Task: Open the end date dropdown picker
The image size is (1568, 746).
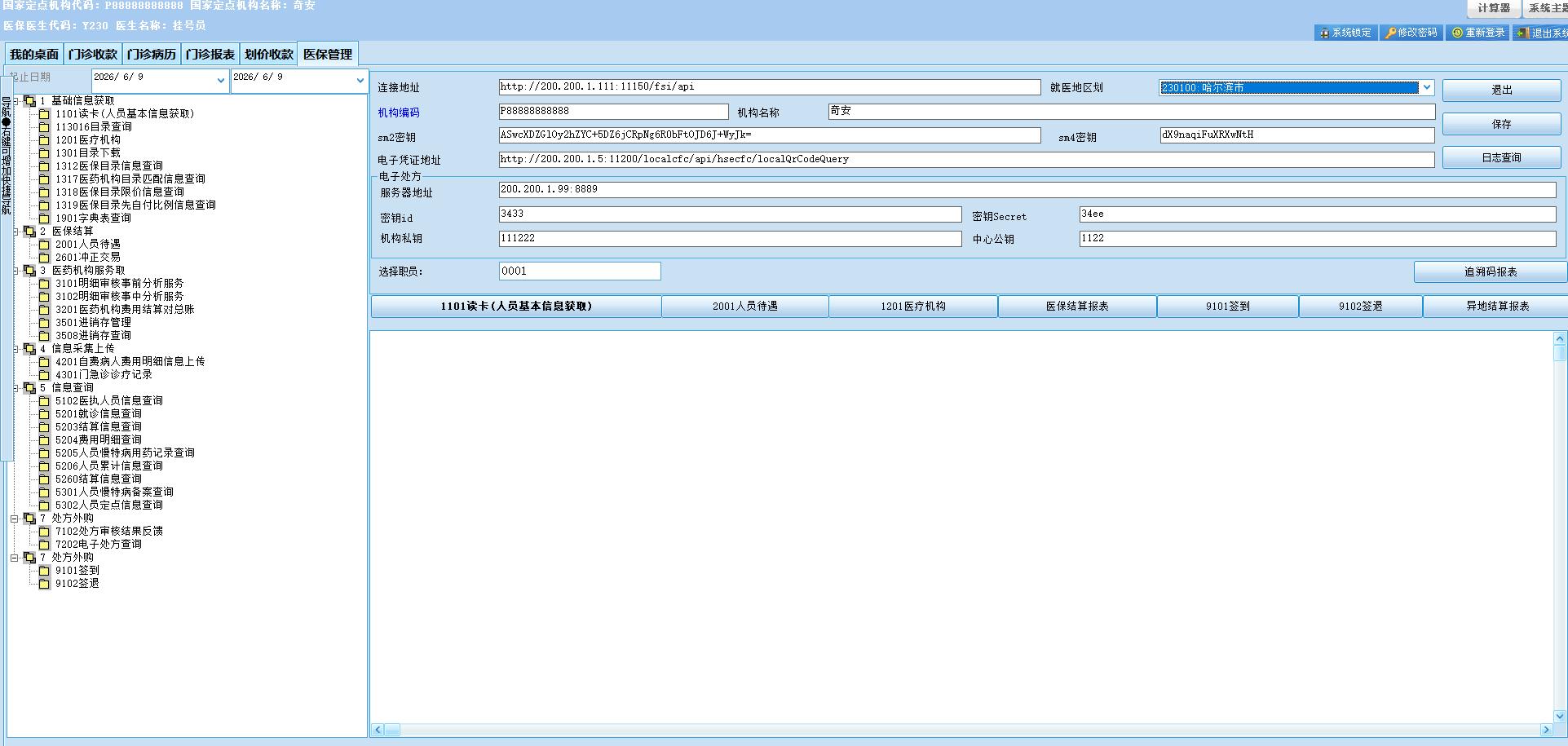Action: (360, 80)
